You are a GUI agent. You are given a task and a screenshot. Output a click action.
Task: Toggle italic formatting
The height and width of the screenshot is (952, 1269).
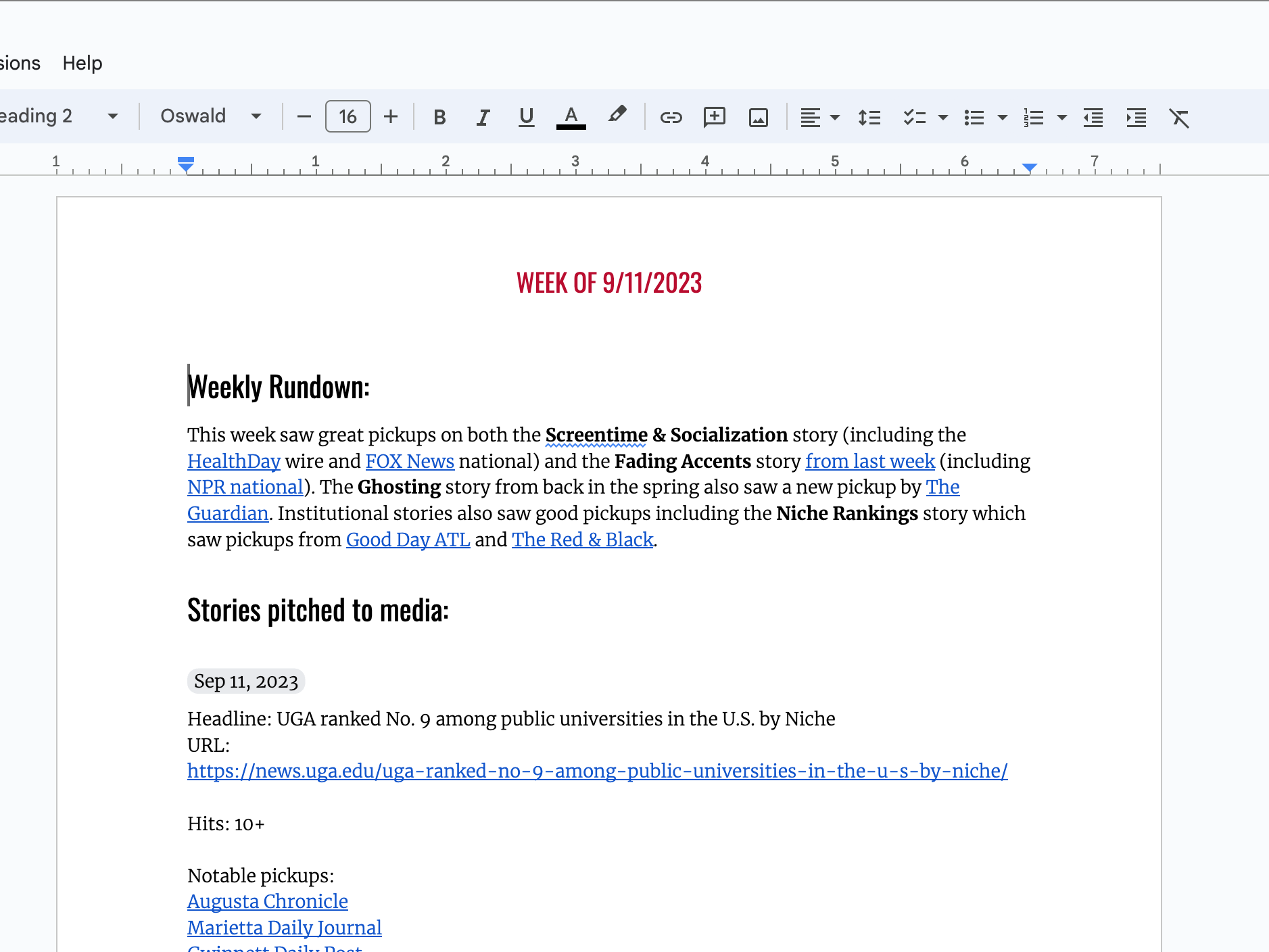click(x=483, y=117)
